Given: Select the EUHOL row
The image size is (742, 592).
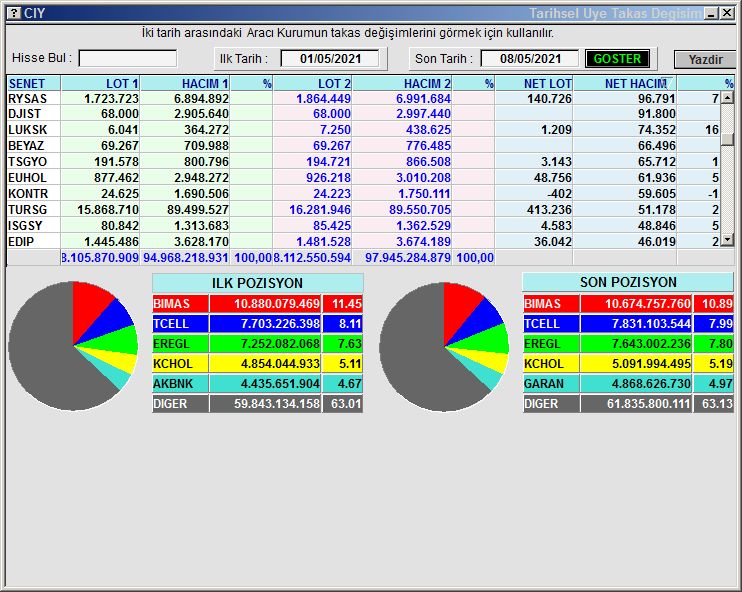Looking at the screenshot, I should (364, 178).
